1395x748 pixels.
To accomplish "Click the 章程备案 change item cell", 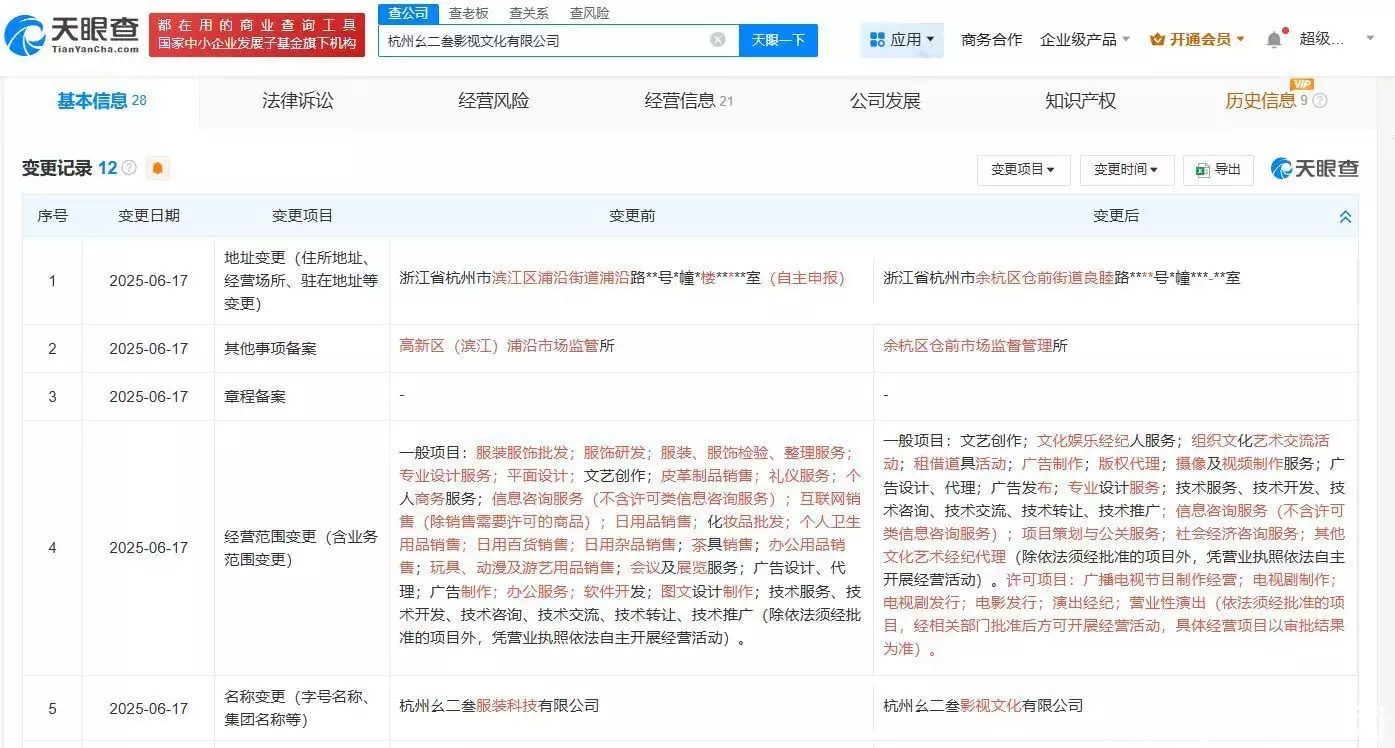I will (x=302, y=396).
